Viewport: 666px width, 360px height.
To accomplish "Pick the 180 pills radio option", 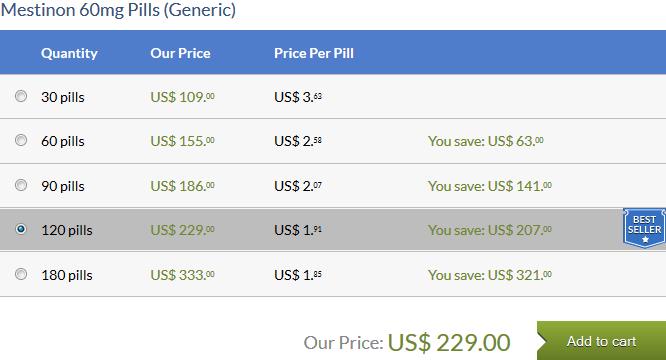I will click(x=21, y=274).
